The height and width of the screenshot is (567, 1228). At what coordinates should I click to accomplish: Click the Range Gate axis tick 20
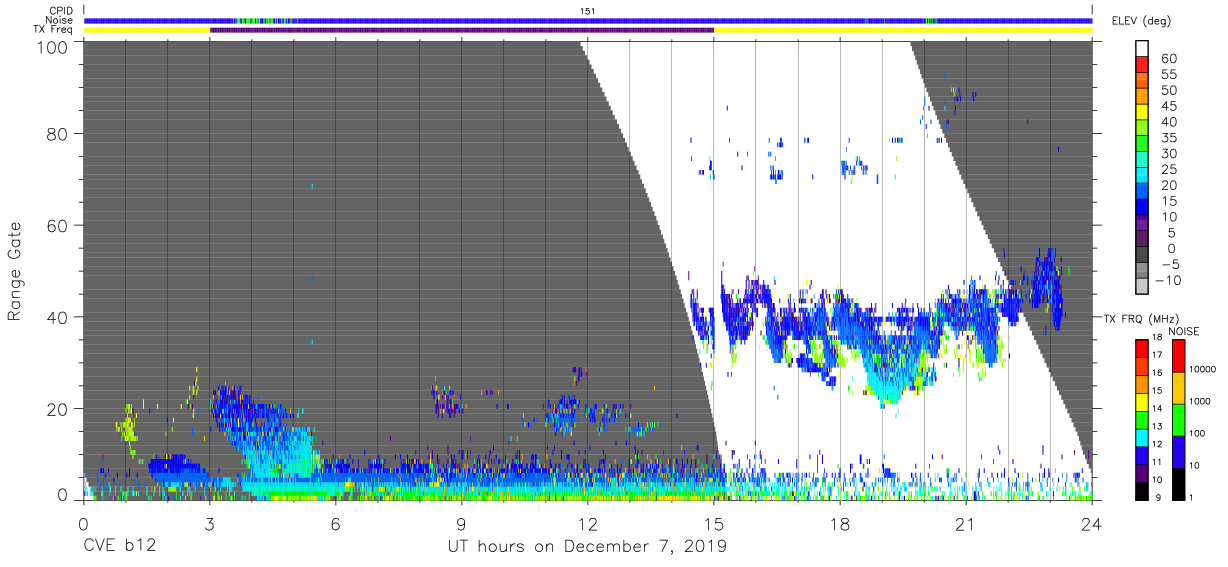pyautogui.click(x=58, y=409)
